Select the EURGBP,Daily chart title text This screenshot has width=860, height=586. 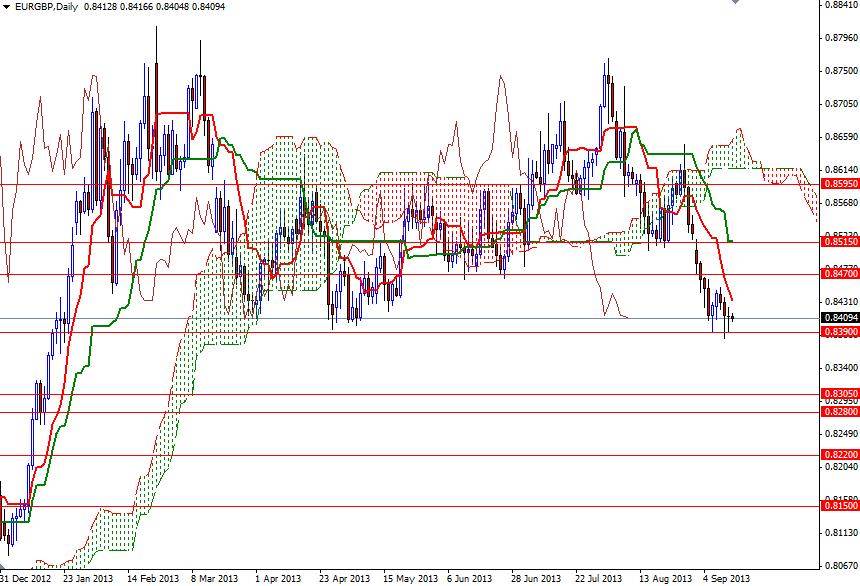pos(46,7)
